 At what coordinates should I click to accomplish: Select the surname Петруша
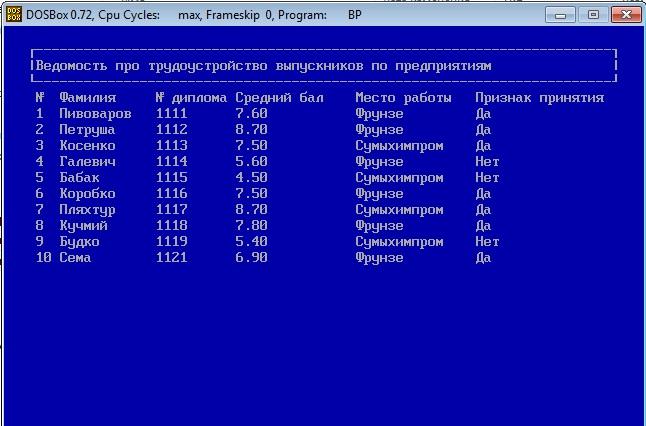click(x=87, y=130)
